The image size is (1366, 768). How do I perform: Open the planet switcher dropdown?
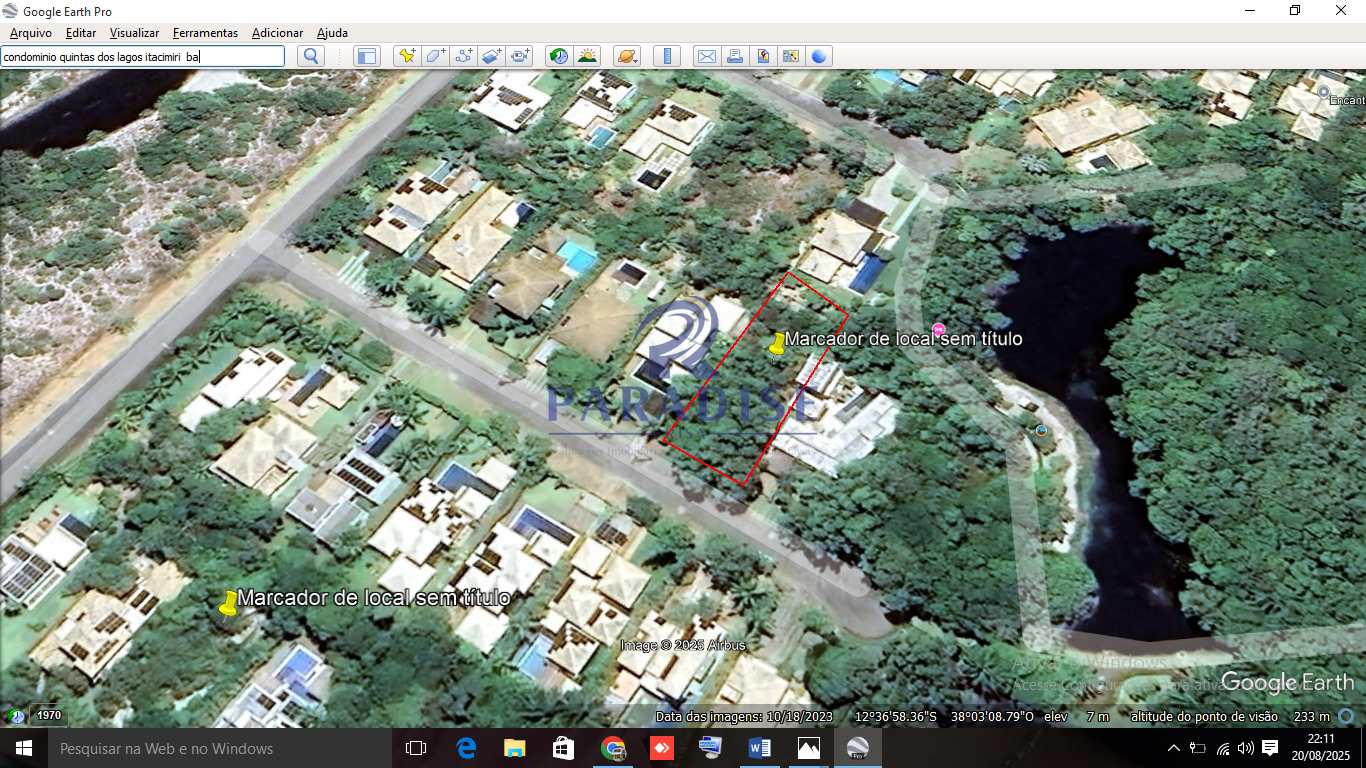point(627,56)
